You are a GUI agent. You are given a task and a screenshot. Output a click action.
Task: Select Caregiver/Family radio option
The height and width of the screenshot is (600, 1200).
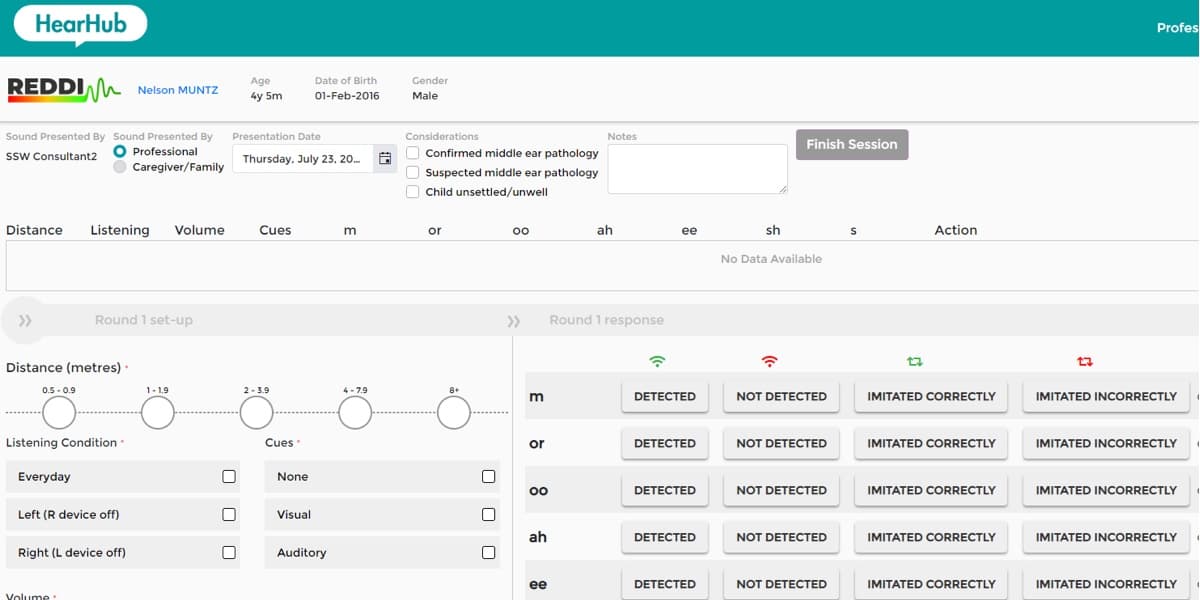tap(120, 167)
